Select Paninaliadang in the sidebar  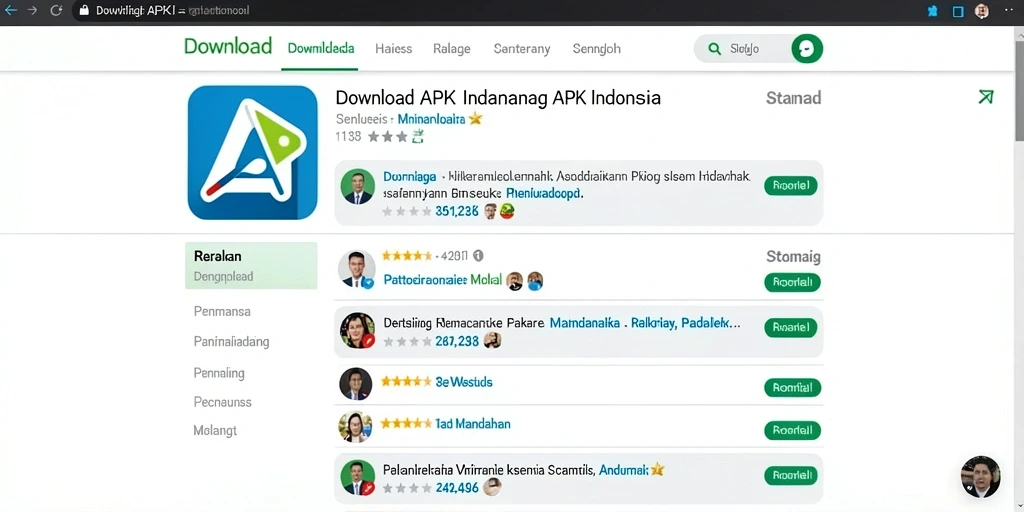coord(231,342)
